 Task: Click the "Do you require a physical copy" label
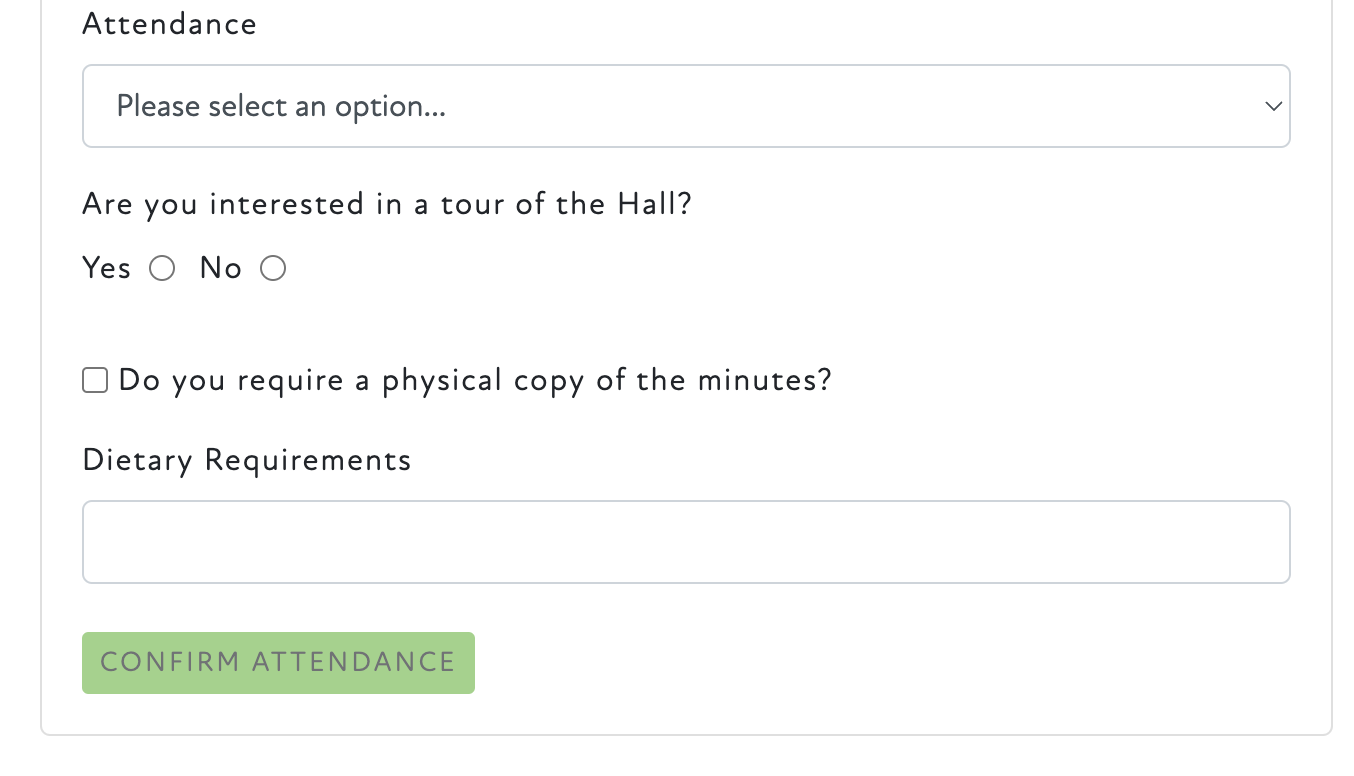point(475,380)
